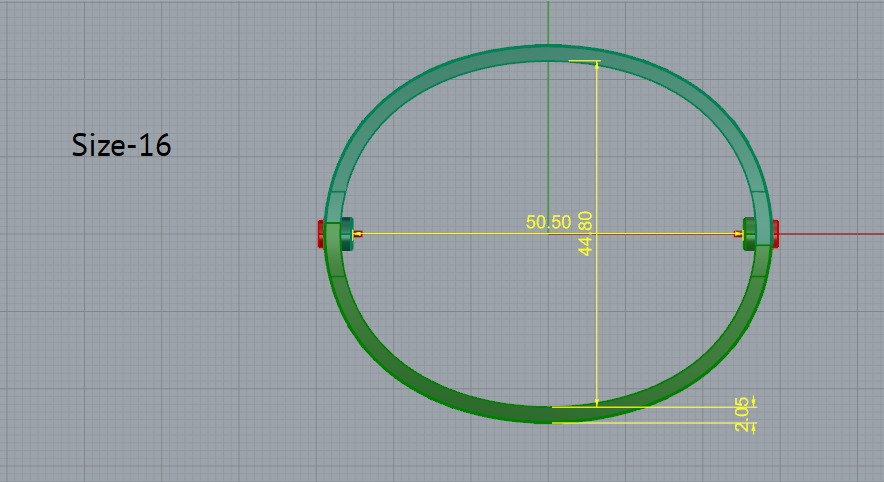Screen dimensions: 884x482
Task: Select the green hinge barrel on right
Action: click(749, 234)
